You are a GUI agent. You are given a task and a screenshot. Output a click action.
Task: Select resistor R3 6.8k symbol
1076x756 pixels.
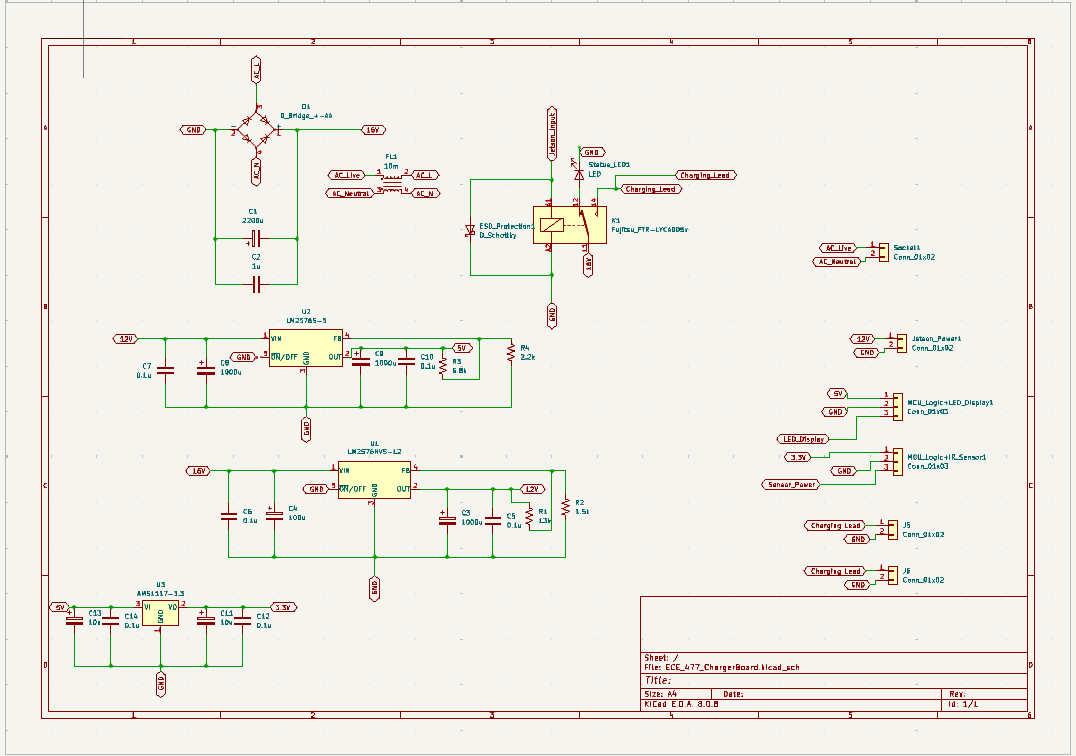coord(443,366)
